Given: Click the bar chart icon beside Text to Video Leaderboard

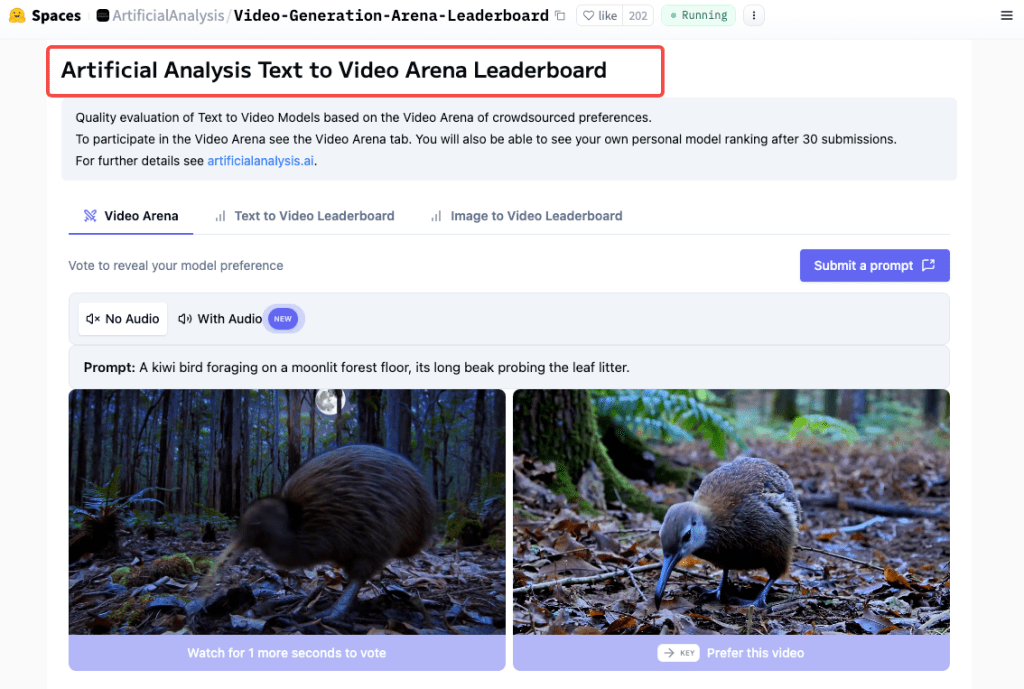Looking at the screenshot, I should tap(221, 216).
